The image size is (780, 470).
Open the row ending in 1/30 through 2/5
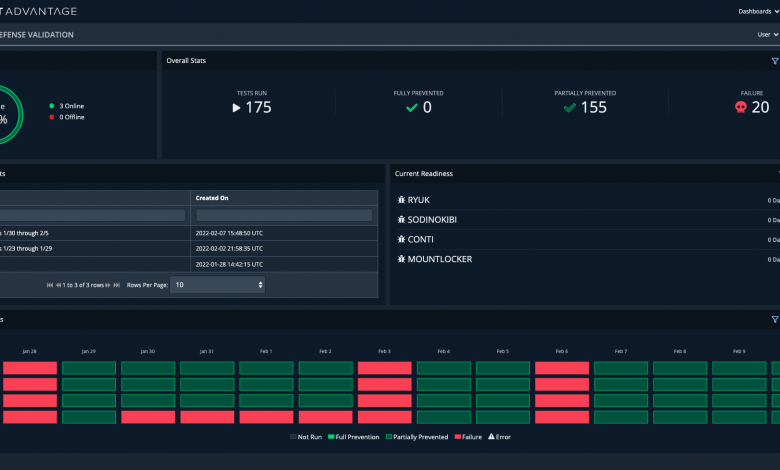95,233
